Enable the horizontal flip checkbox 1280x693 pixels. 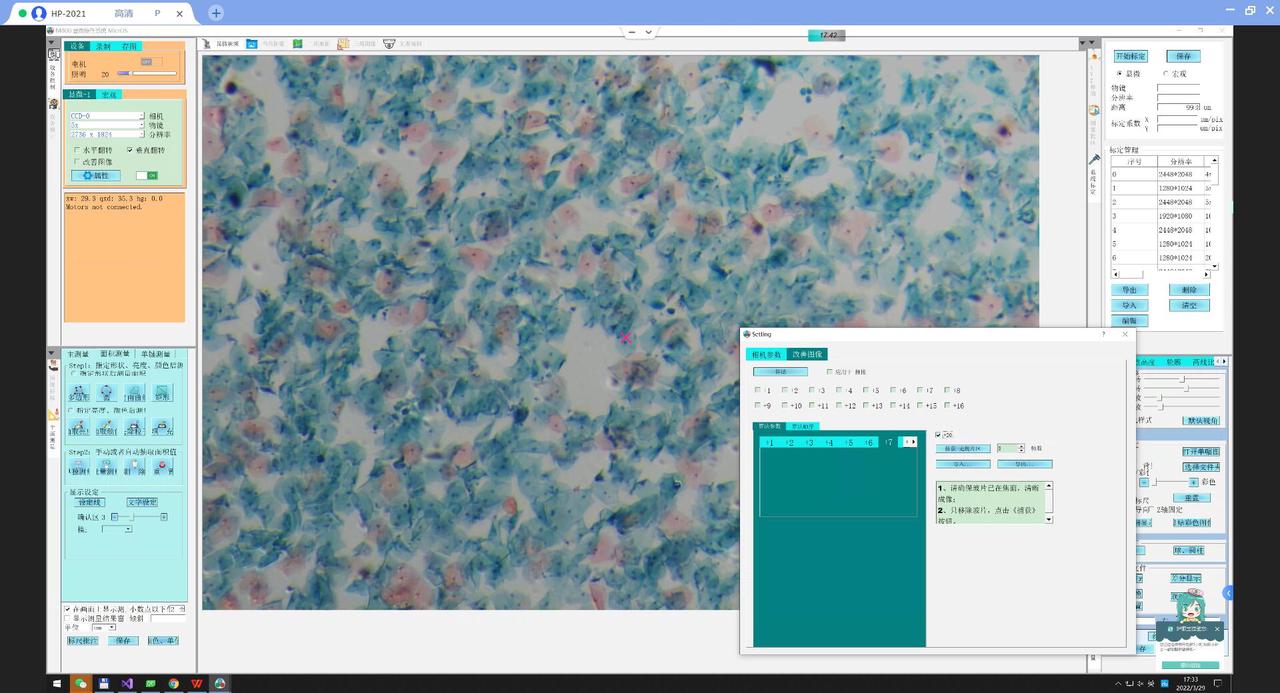78,150
